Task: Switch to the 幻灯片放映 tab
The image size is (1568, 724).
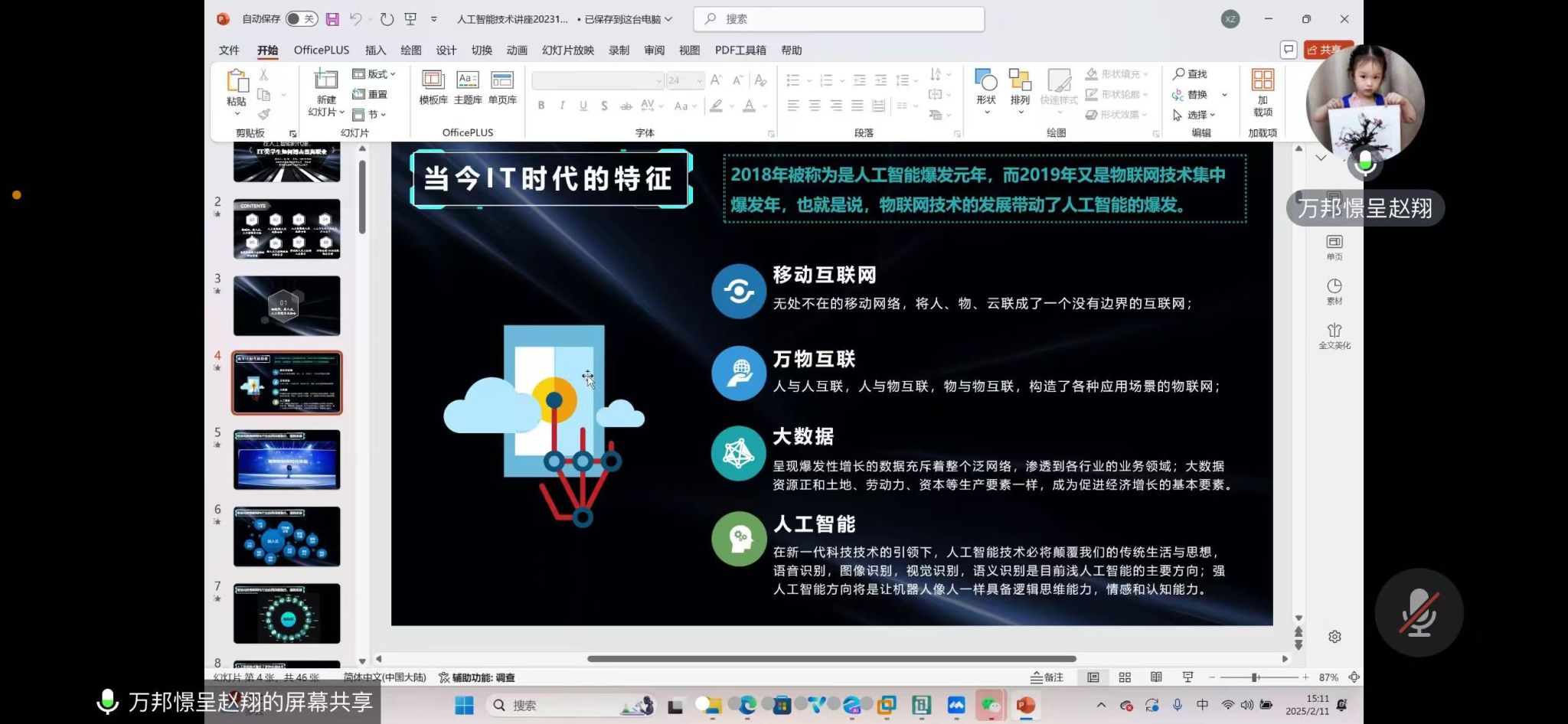Action: click(567, 51)
